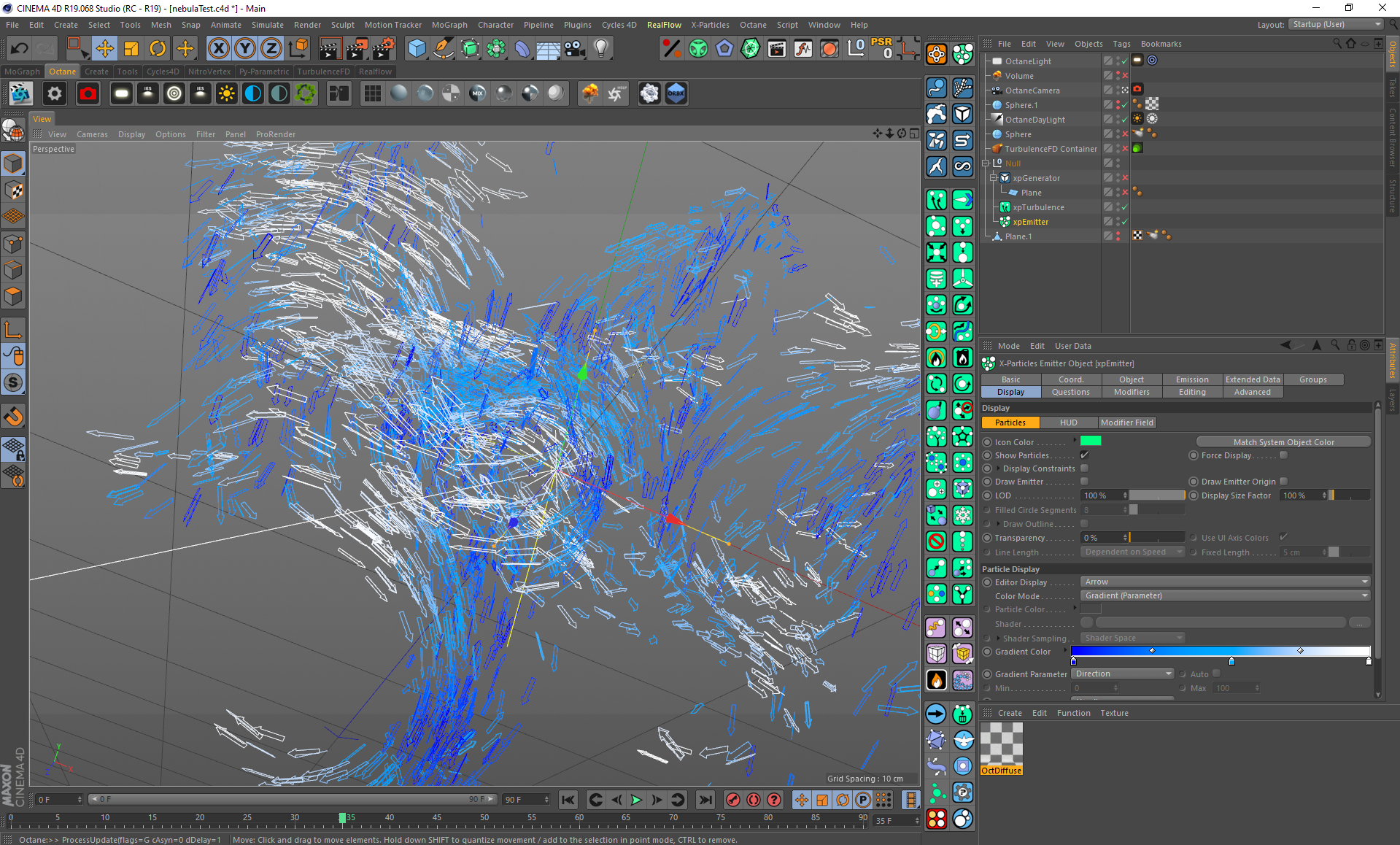This screenshot has width=1400, height=845.
Task: Click the blue right-arrow X-Particles icon
Action: pos(937,714)
